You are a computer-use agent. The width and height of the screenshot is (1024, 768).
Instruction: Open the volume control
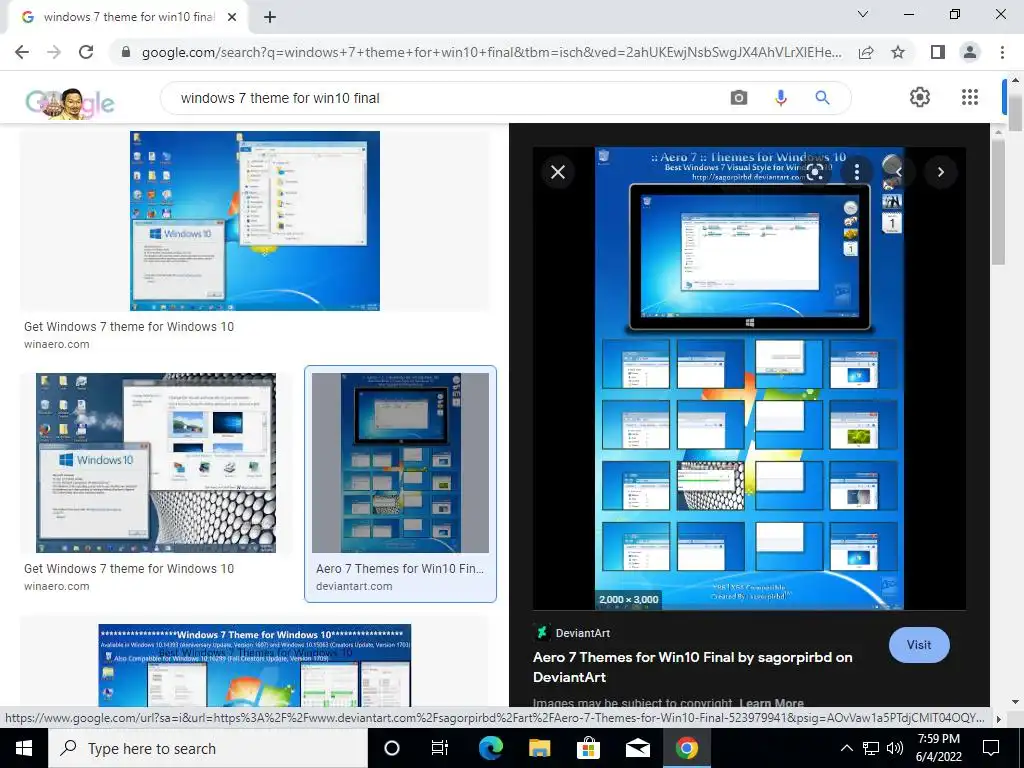(895, 748)
